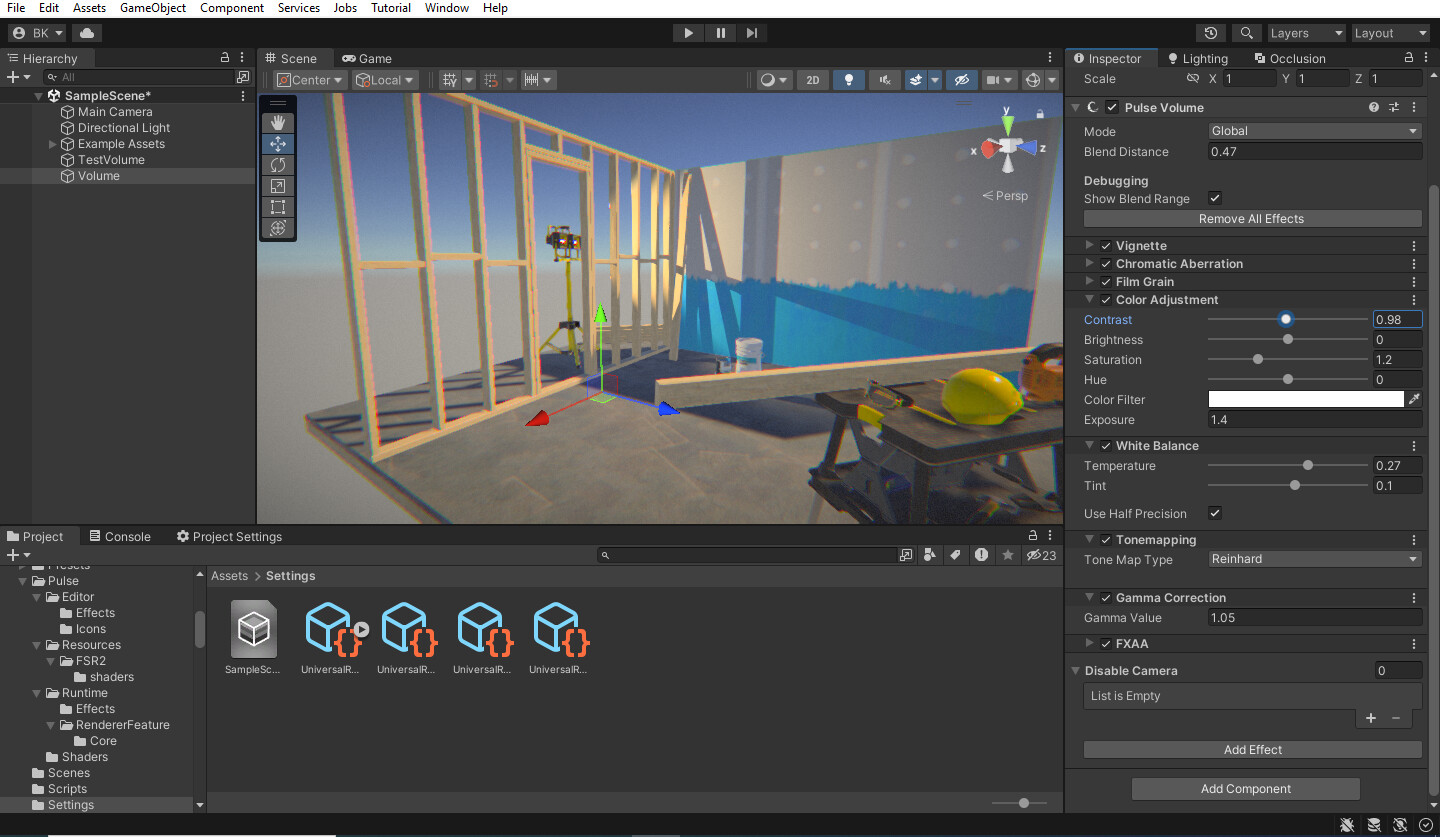Click the Remove All Effects button
The image size is (1440, 837).
point(1252,218)
